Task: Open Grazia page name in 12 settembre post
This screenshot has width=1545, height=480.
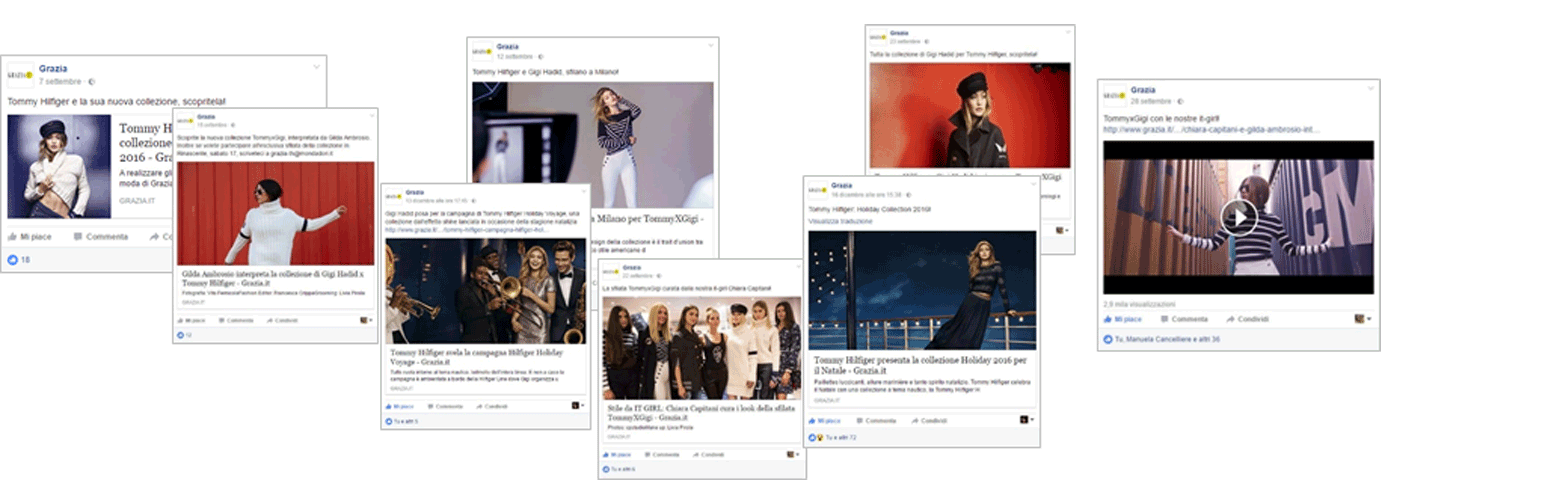Action: (x=507, y=46)
